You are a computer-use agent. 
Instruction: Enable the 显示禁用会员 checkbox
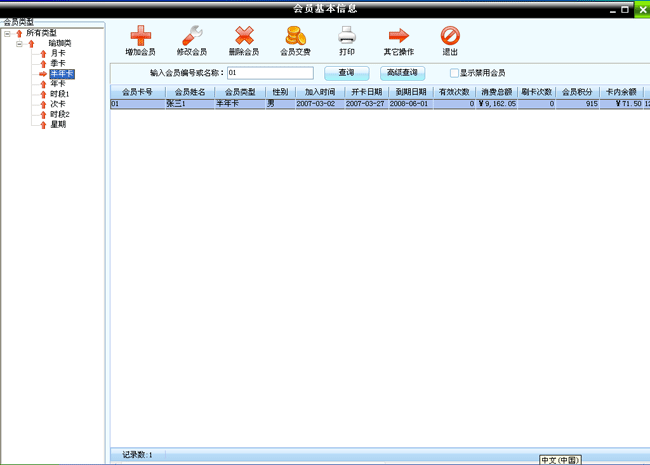[454, 73]
